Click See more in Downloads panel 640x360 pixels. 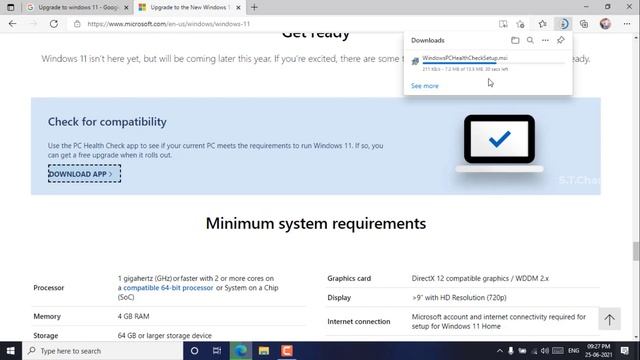click(x=424, y=86)
